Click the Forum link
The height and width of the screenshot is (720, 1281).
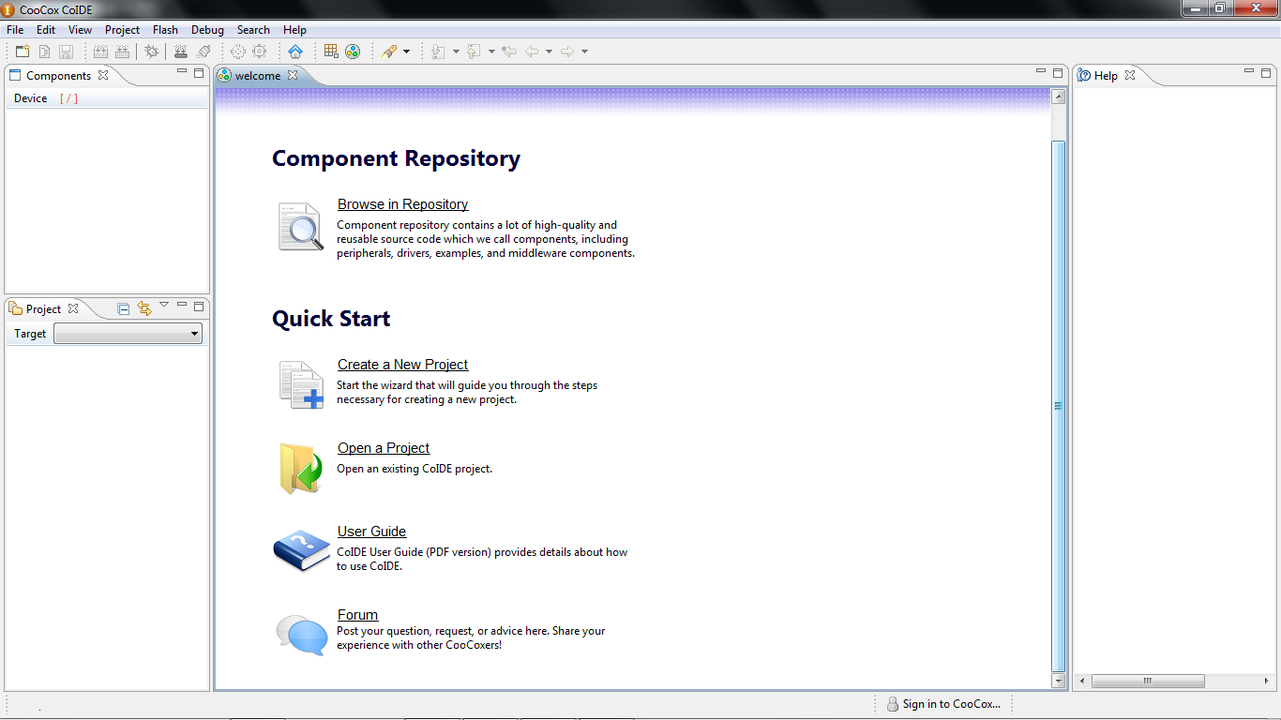[358, 615]
